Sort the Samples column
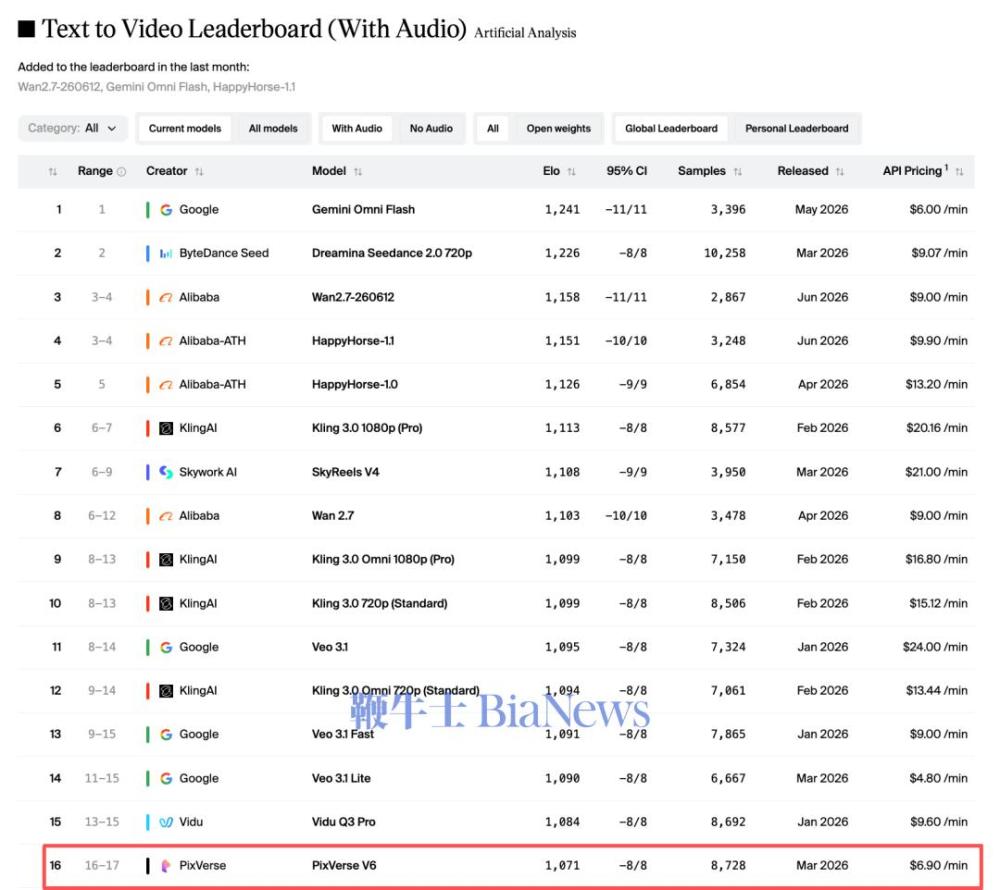Viewport: 1000px width, 890px height. (x=738, y=171)
